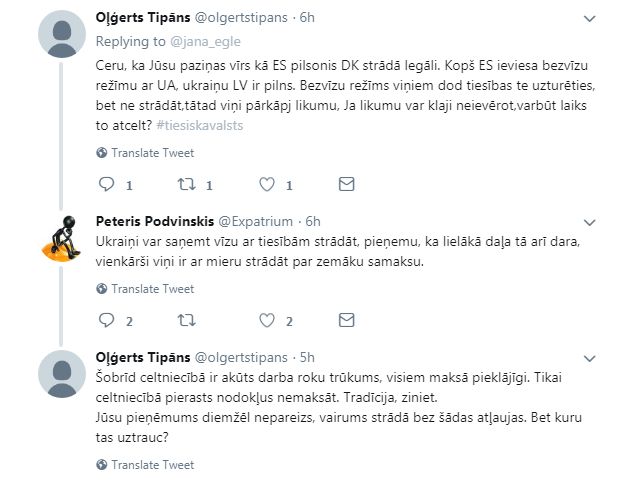Reply to Peteris Podvinskis' tweet
Viewport: 637px width, 488px height.
coord(108,320)
